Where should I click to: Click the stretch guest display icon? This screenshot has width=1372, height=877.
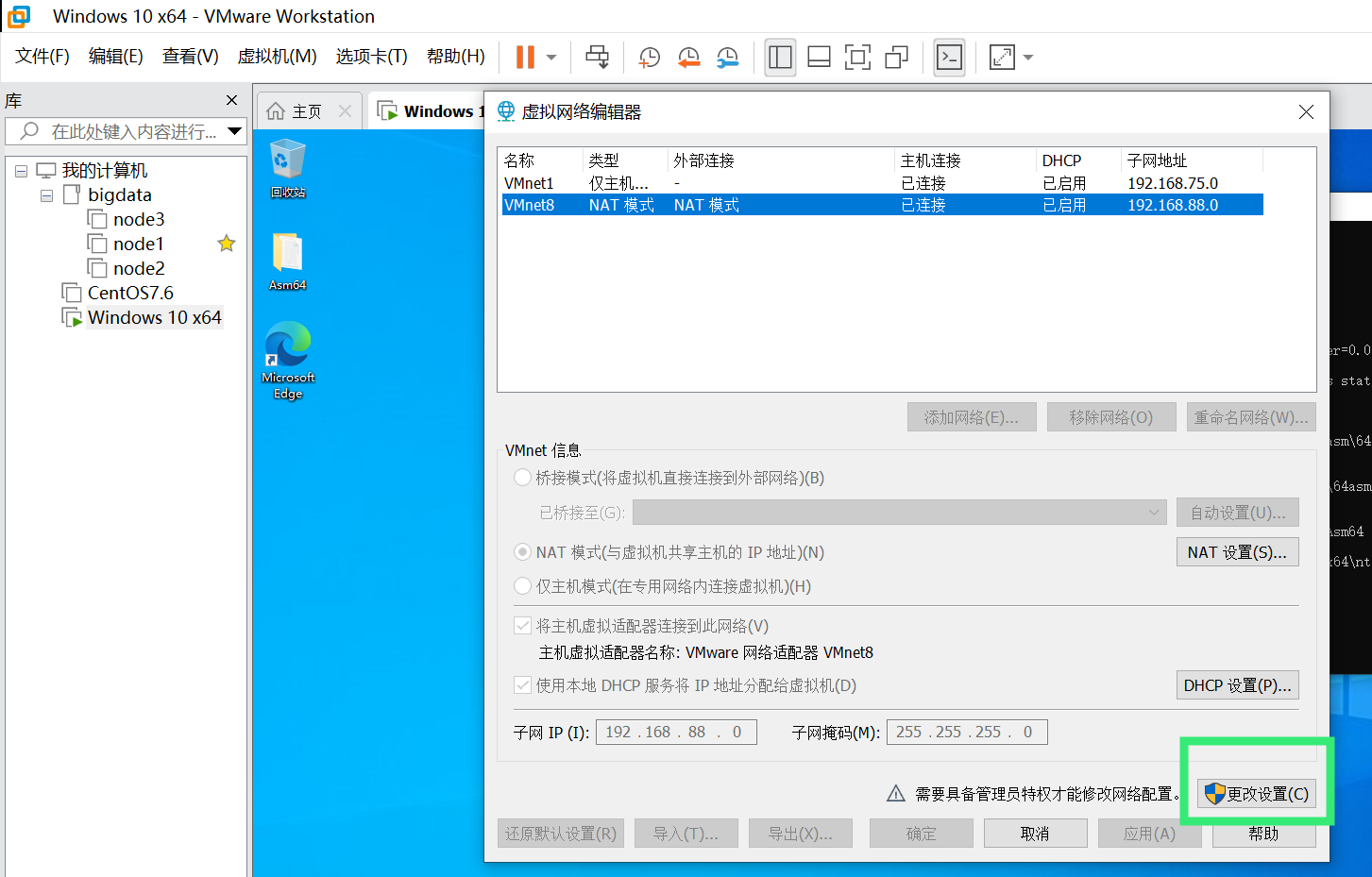1002,58
